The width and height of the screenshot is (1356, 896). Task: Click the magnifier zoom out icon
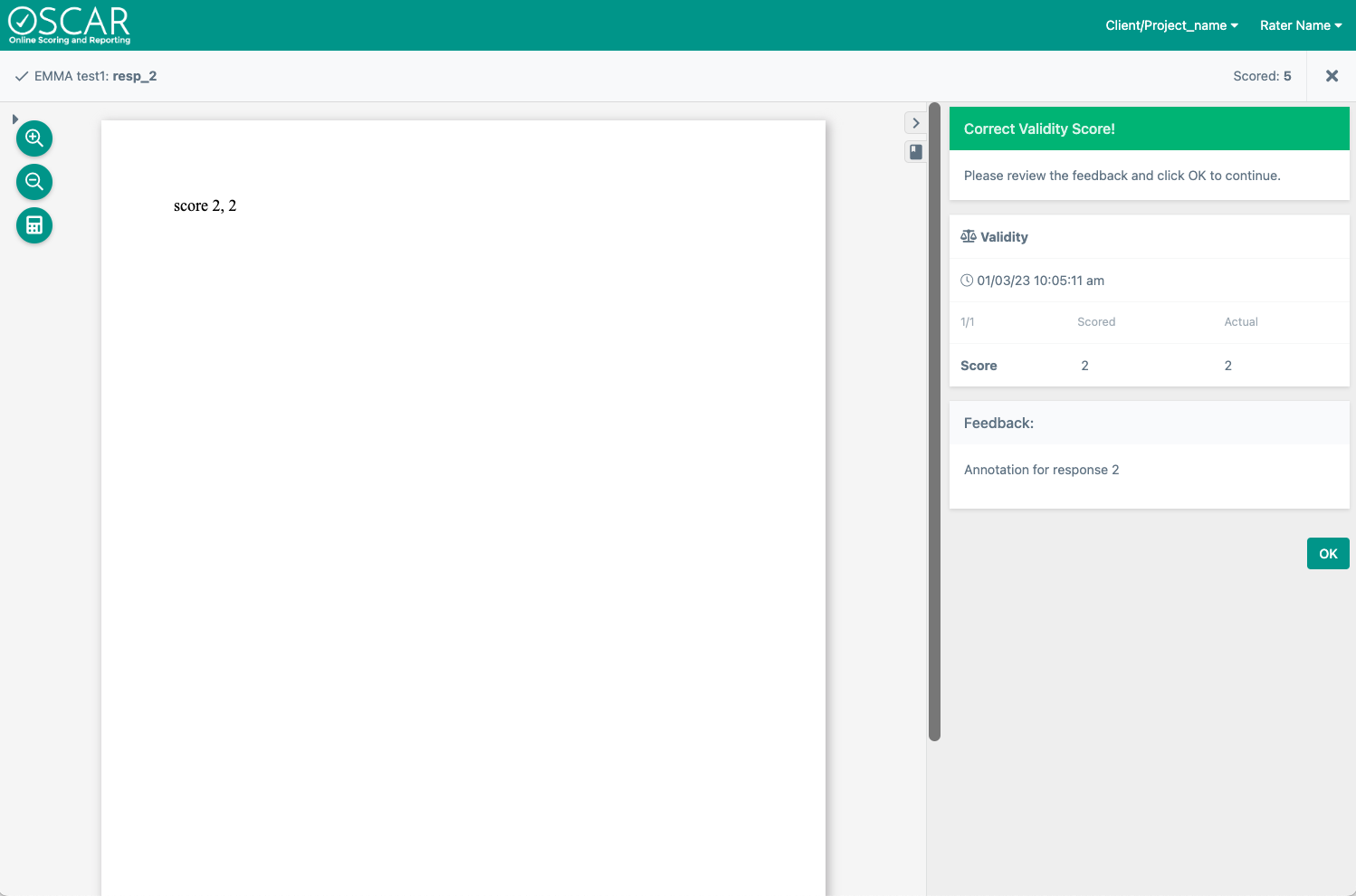click(34, 182)
